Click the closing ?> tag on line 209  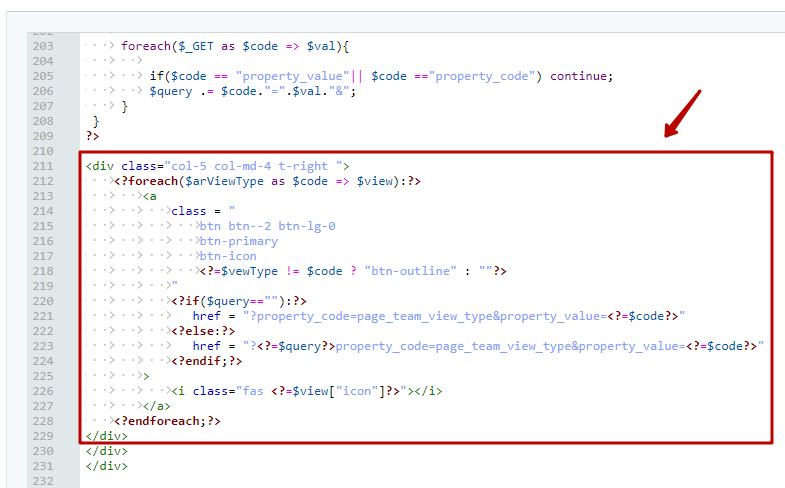(93, 136)
